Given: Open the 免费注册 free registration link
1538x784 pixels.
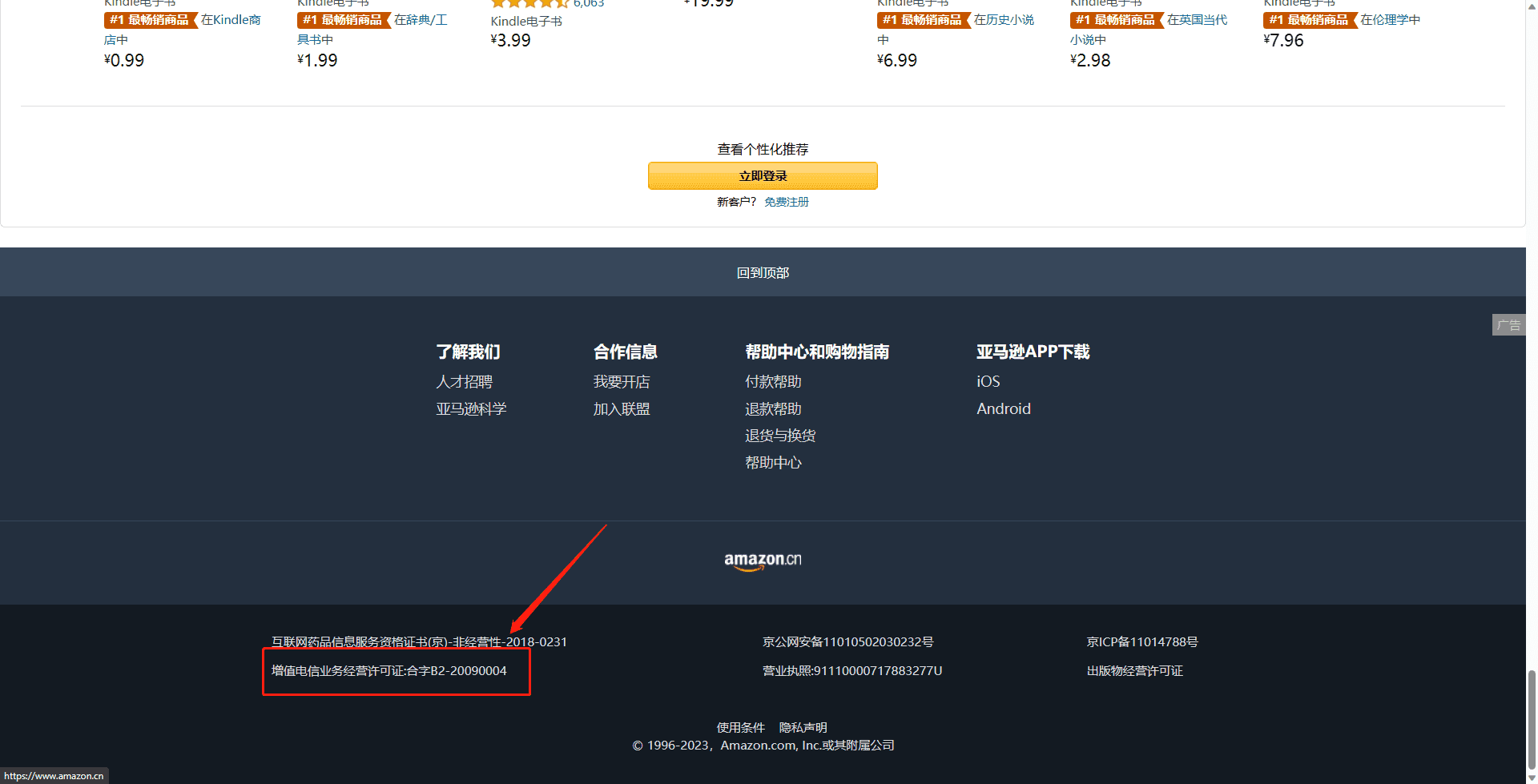Looking at the screenshot, I should (786, 202).
